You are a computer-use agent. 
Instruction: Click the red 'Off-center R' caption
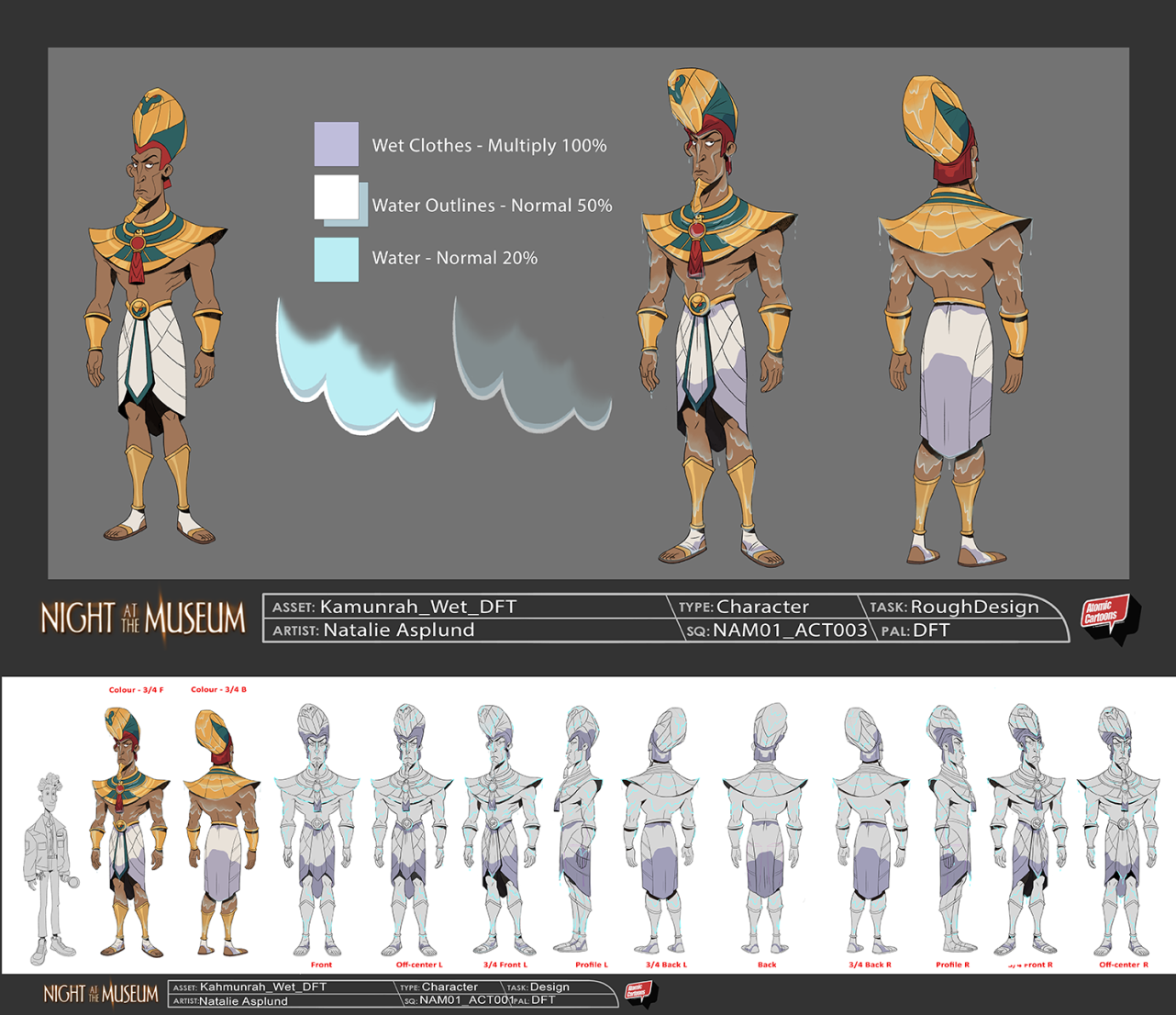[x=1124, y=965]
